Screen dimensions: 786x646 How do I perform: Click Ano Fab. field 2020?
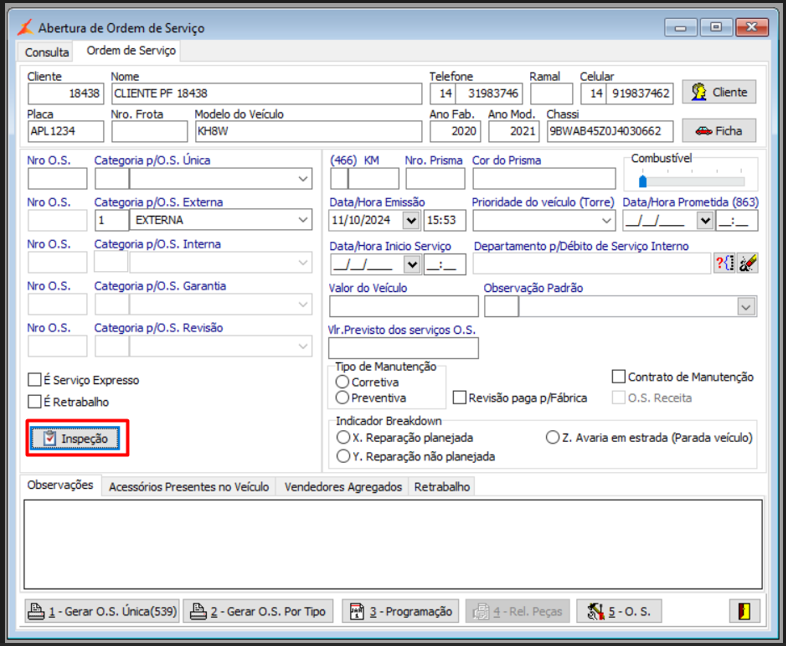(x=455, y=131)
